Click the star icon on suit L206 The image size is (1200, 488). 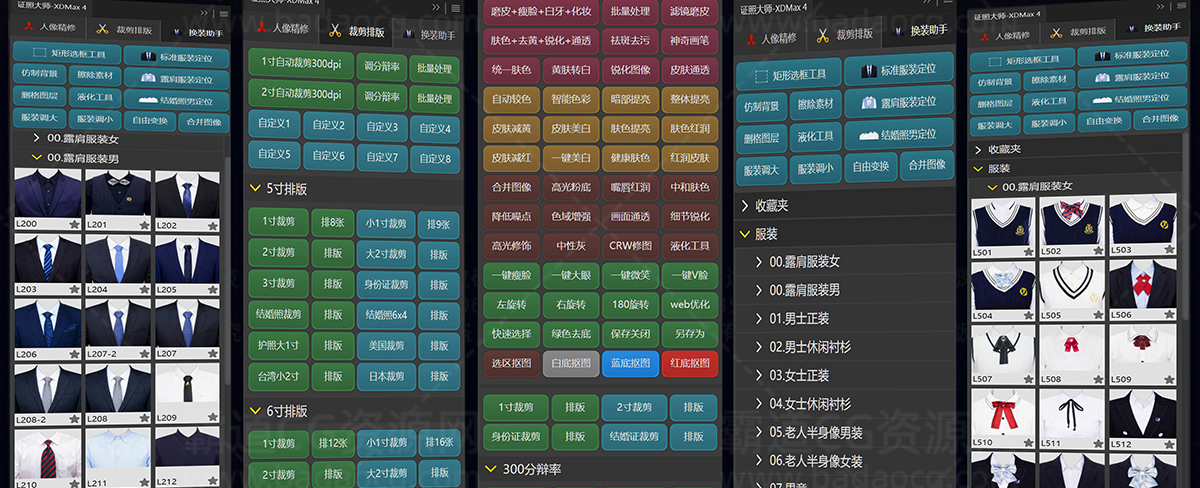[x=74, y=355]
